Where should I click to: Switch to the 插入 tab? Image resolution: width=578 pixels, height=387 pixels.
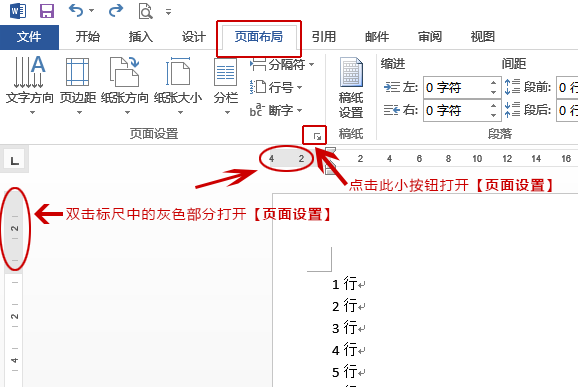pyautogui.click(x=140, y=37)
